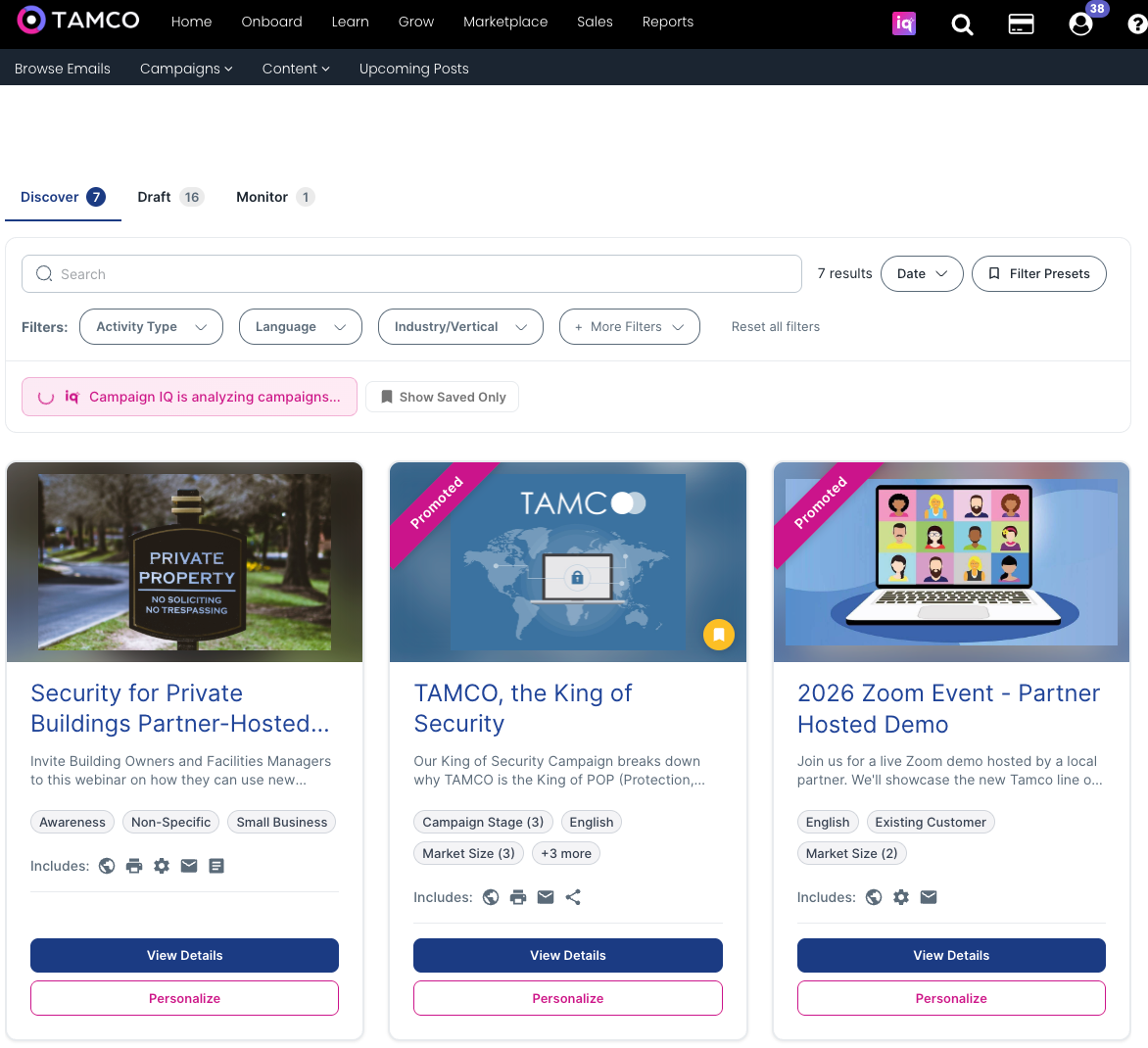Switch to the Draft tab

[170, 197]
